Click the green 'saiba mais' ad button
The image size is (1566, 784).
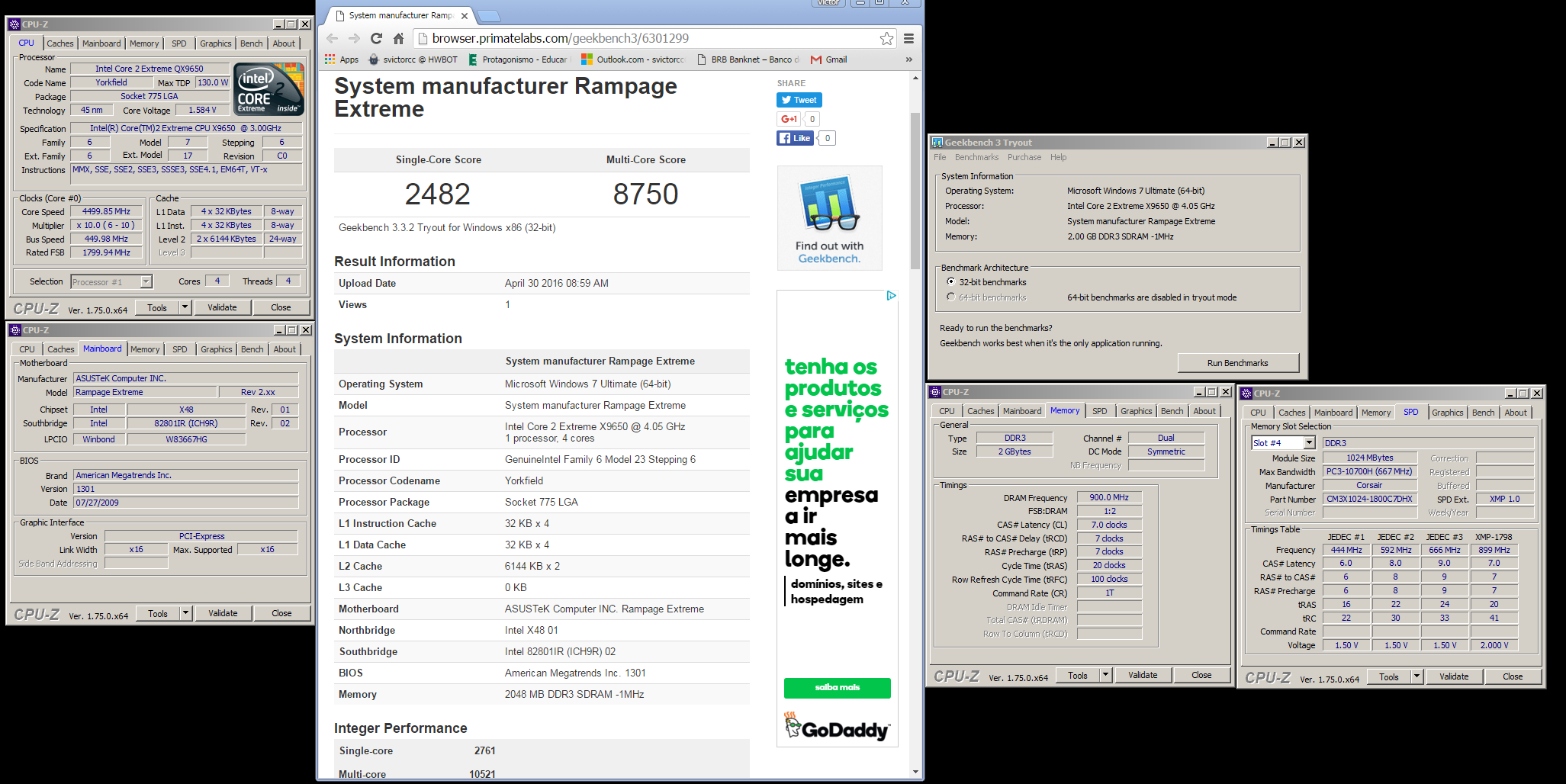pyautogui.click(x=837, y=687)
